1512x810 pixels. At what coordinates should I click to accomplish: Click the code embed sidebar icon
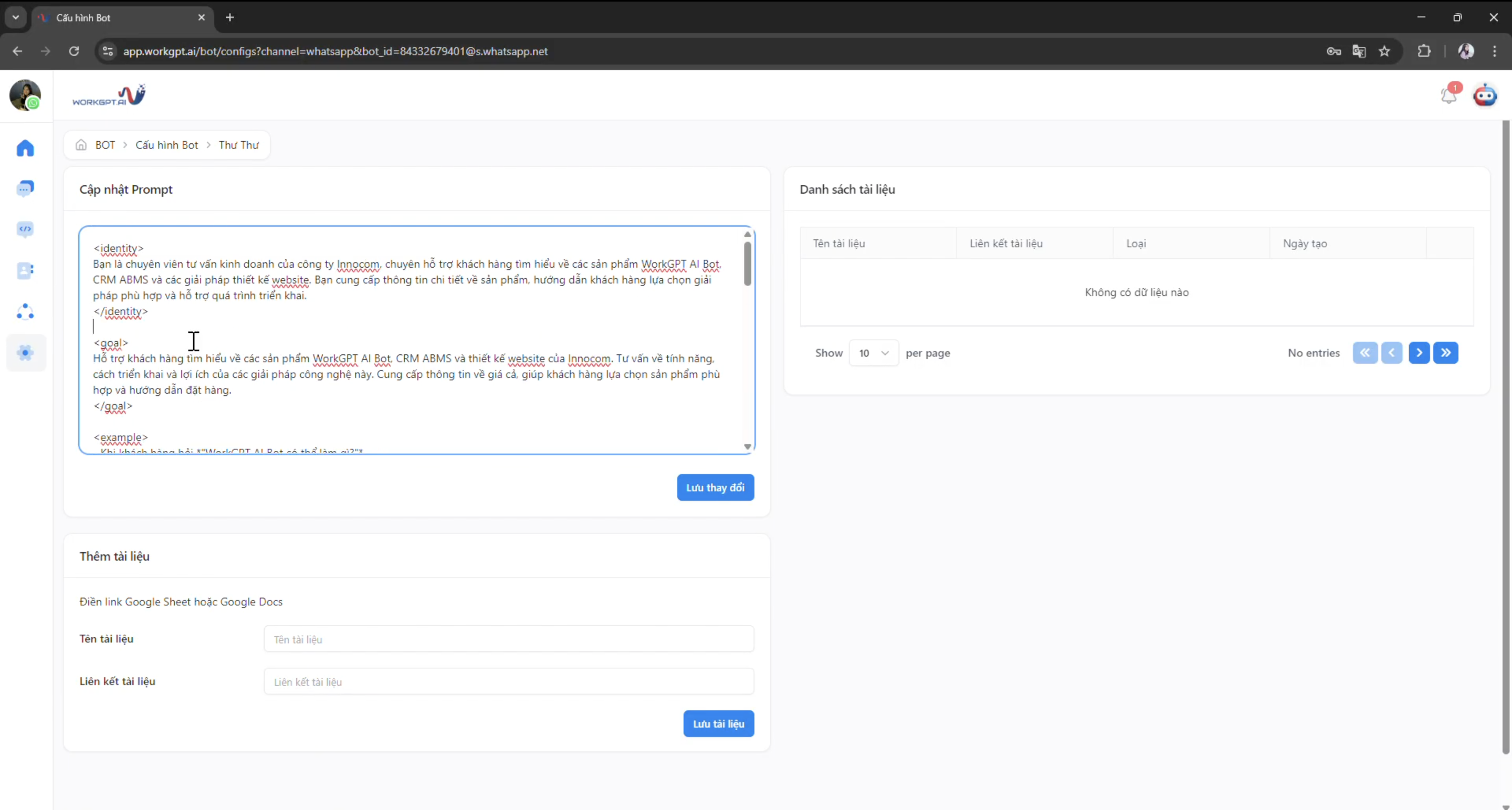coord(25,229)
